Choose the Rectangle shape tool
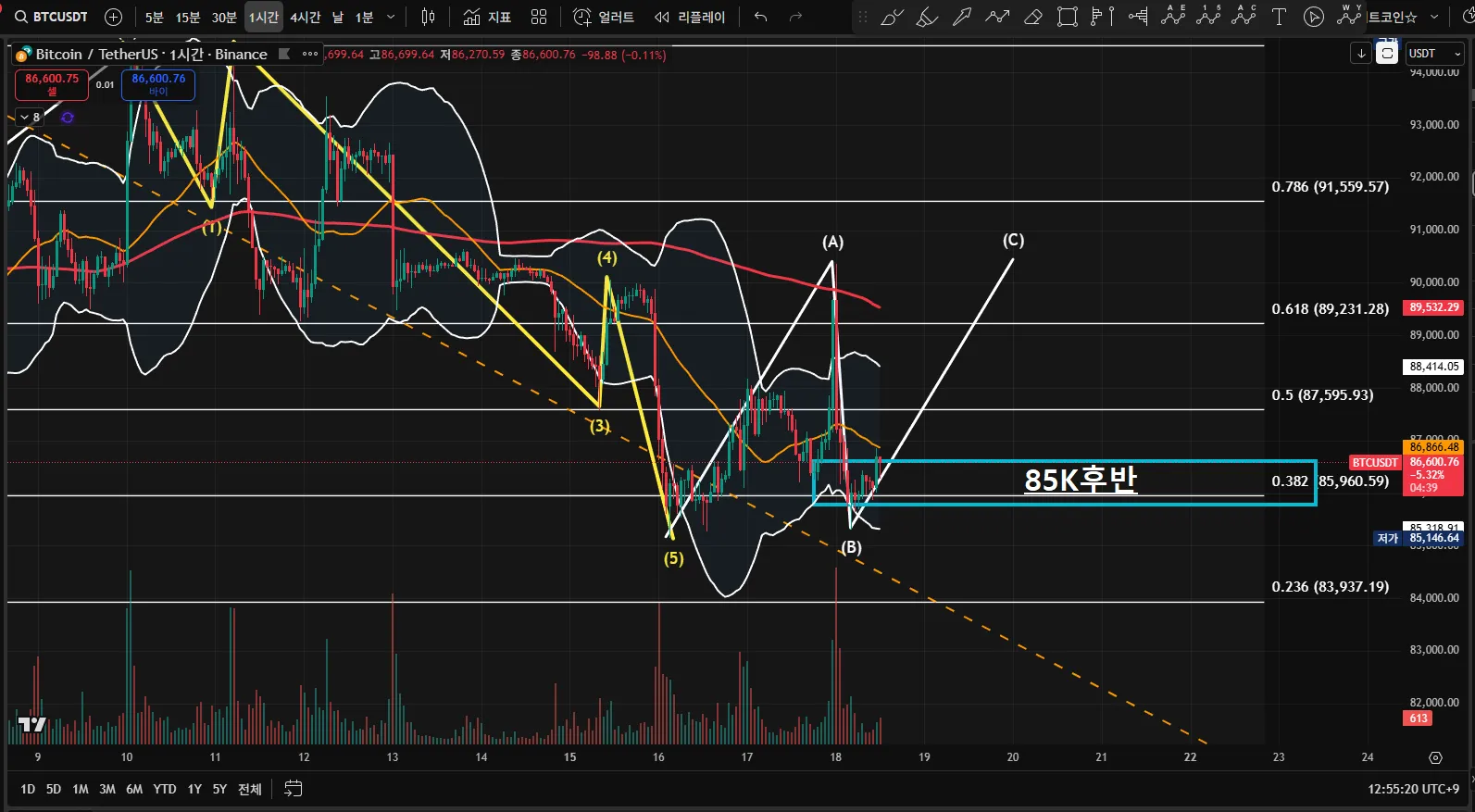 1068,17
